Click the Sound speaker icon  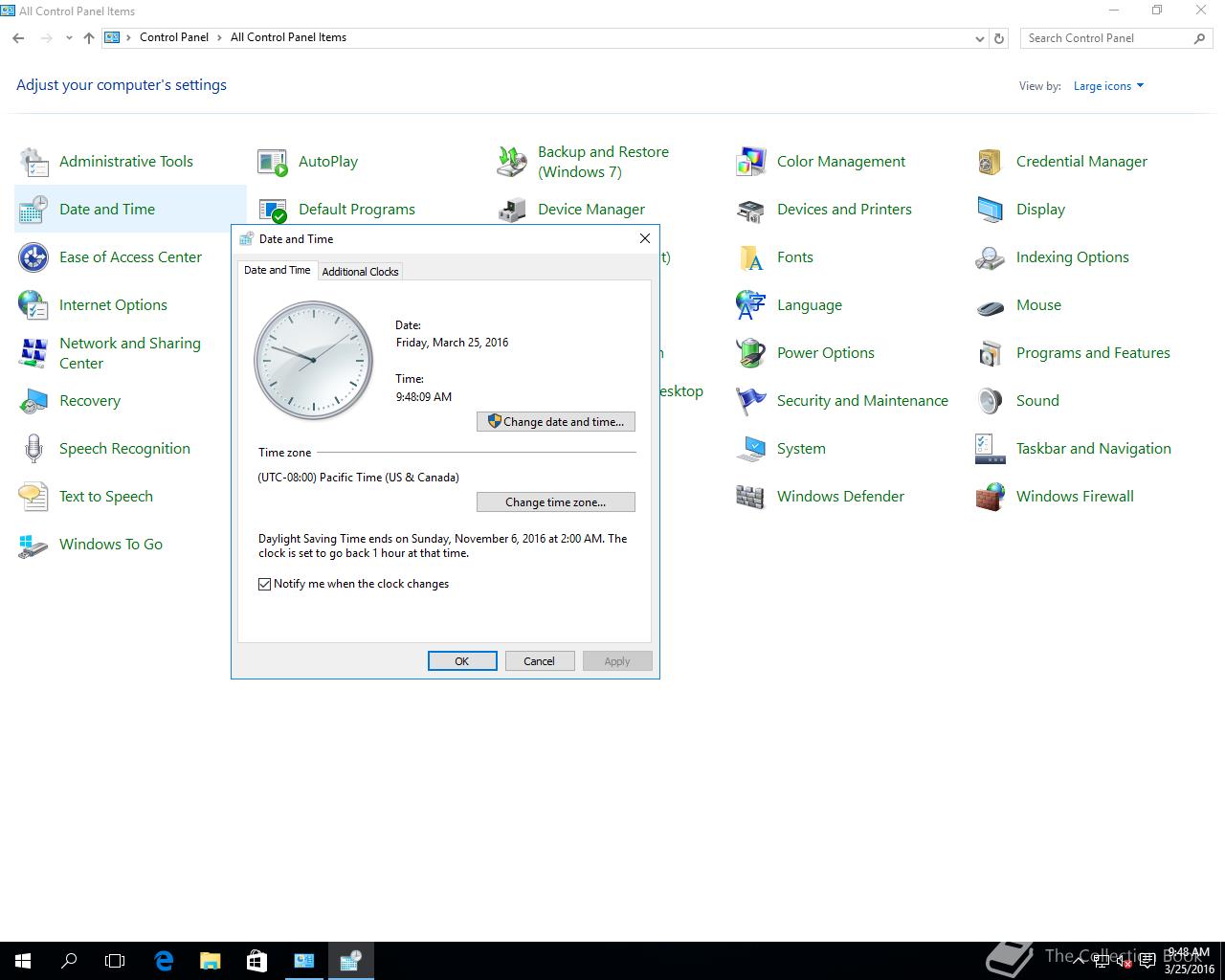pyautogui.click(x=991, y=401)
